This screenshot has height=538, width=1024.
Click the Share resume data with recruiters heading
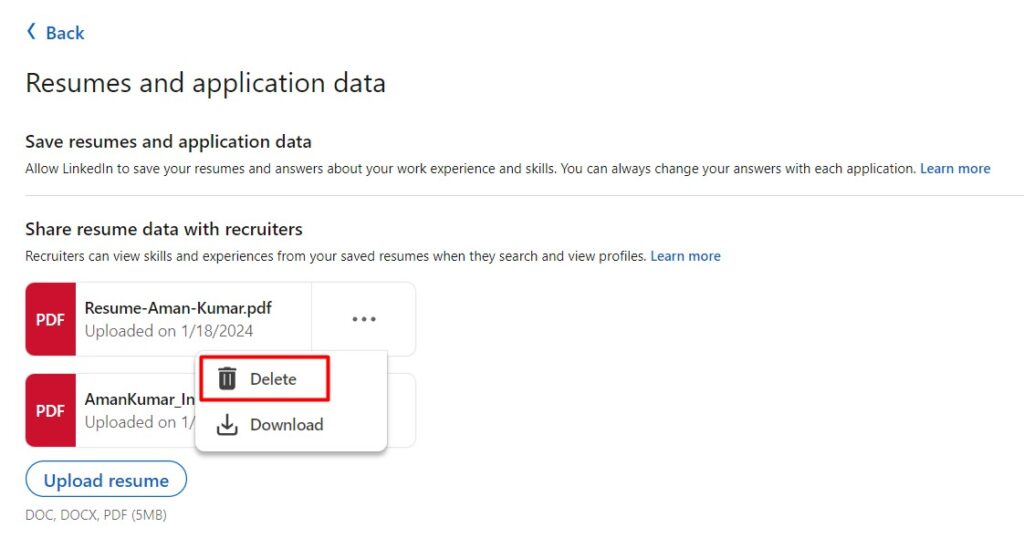click(163, 229)
